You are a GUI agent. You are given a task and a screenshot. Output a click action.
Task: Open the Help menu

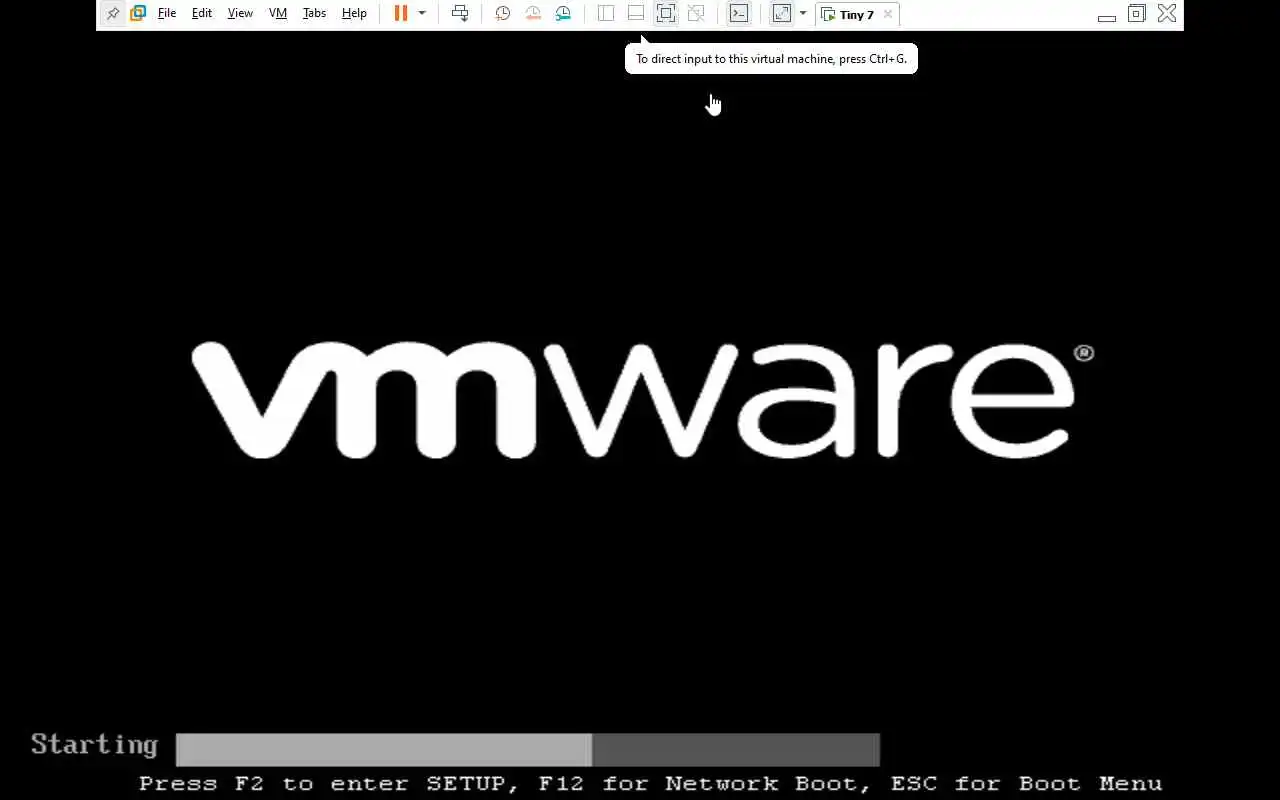354,14
